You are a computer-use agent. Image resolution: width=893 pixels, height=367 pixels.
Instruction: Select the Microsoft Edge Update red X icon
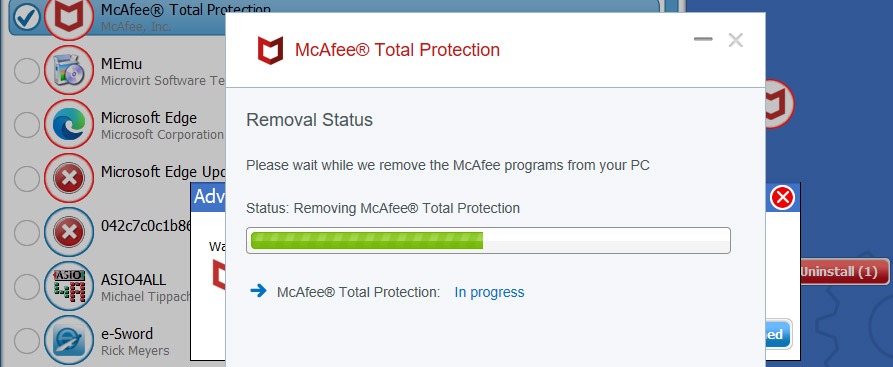[x=68, y=178]
